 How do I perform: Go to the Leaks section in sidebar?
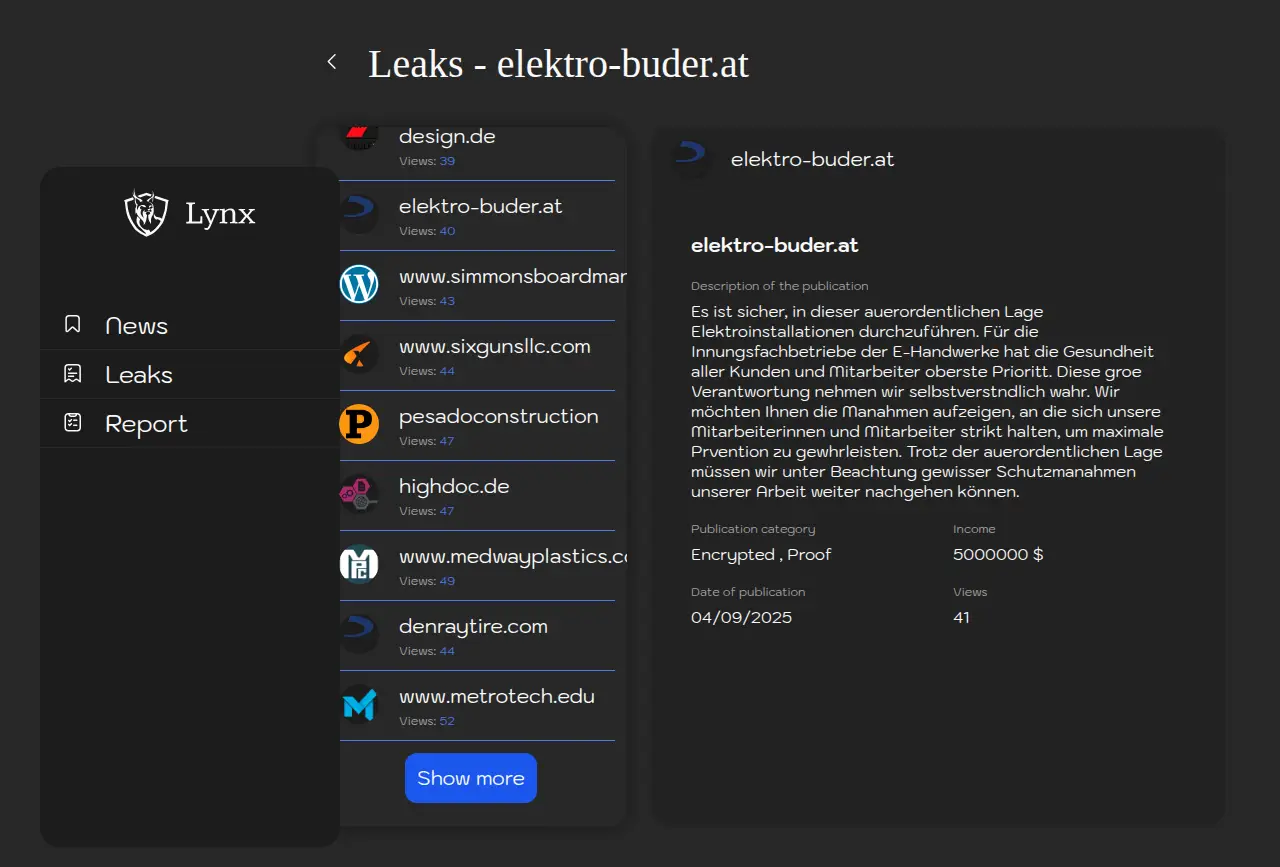tap(139, 375)
